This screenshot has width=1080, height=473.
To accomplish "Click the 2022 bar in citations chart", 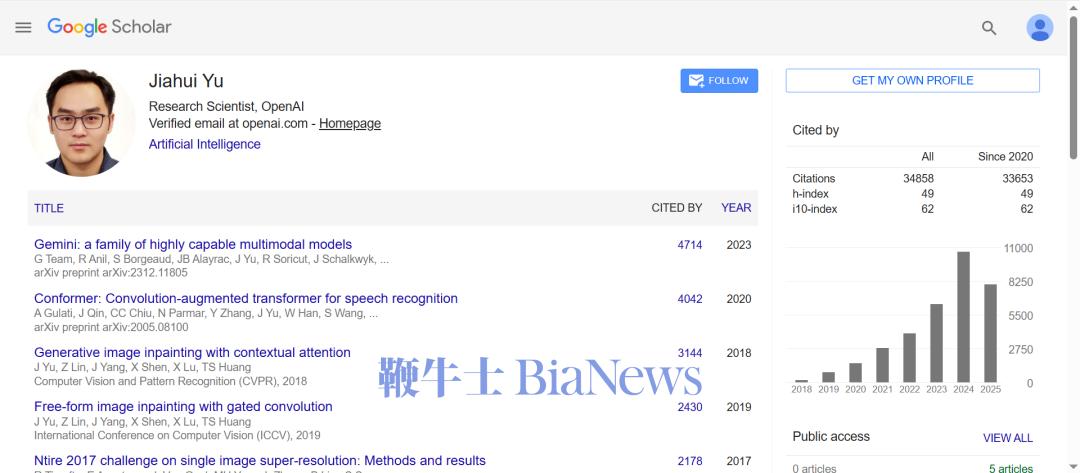I will [910, 357].
